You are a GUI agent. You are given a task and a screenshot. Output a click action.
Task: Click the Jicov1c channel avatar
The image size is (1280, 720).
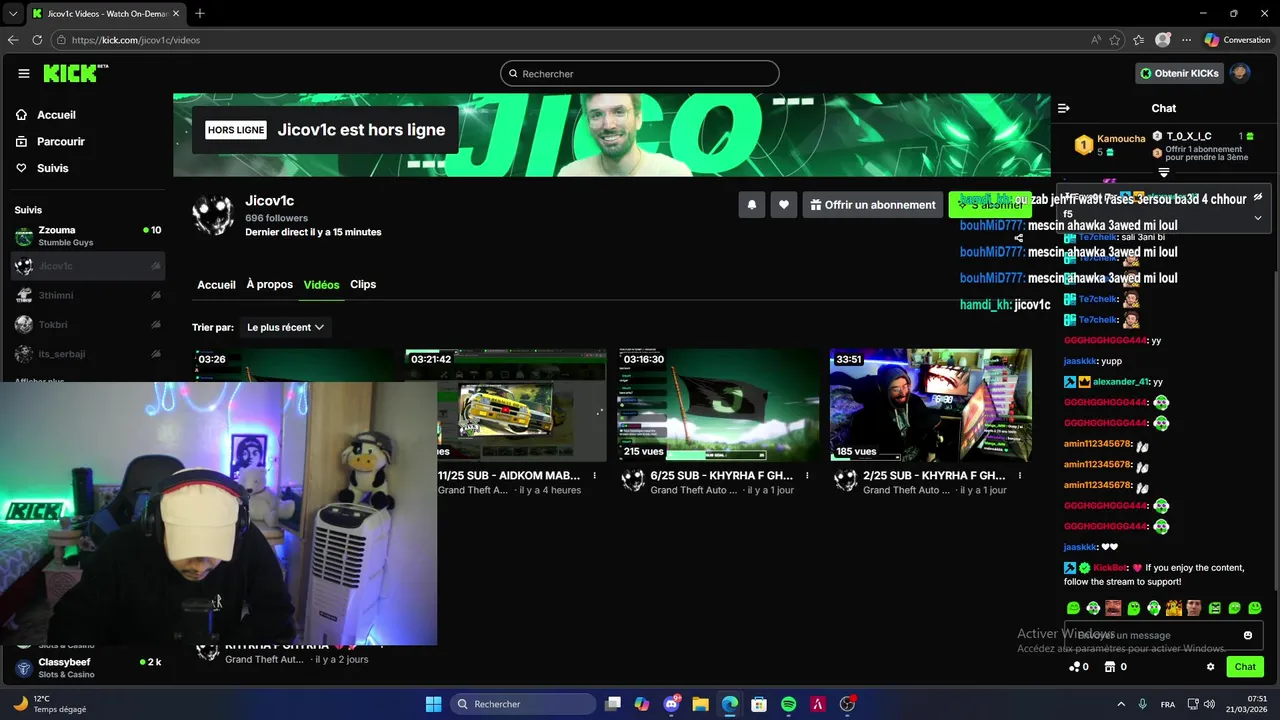[x=213, y=214]
